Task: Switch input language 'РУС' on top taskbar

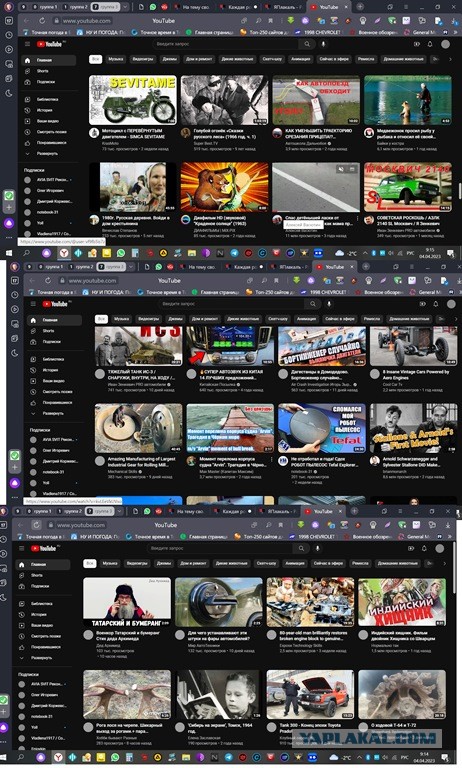Action: pyautogui.click(x=411, y=253)
